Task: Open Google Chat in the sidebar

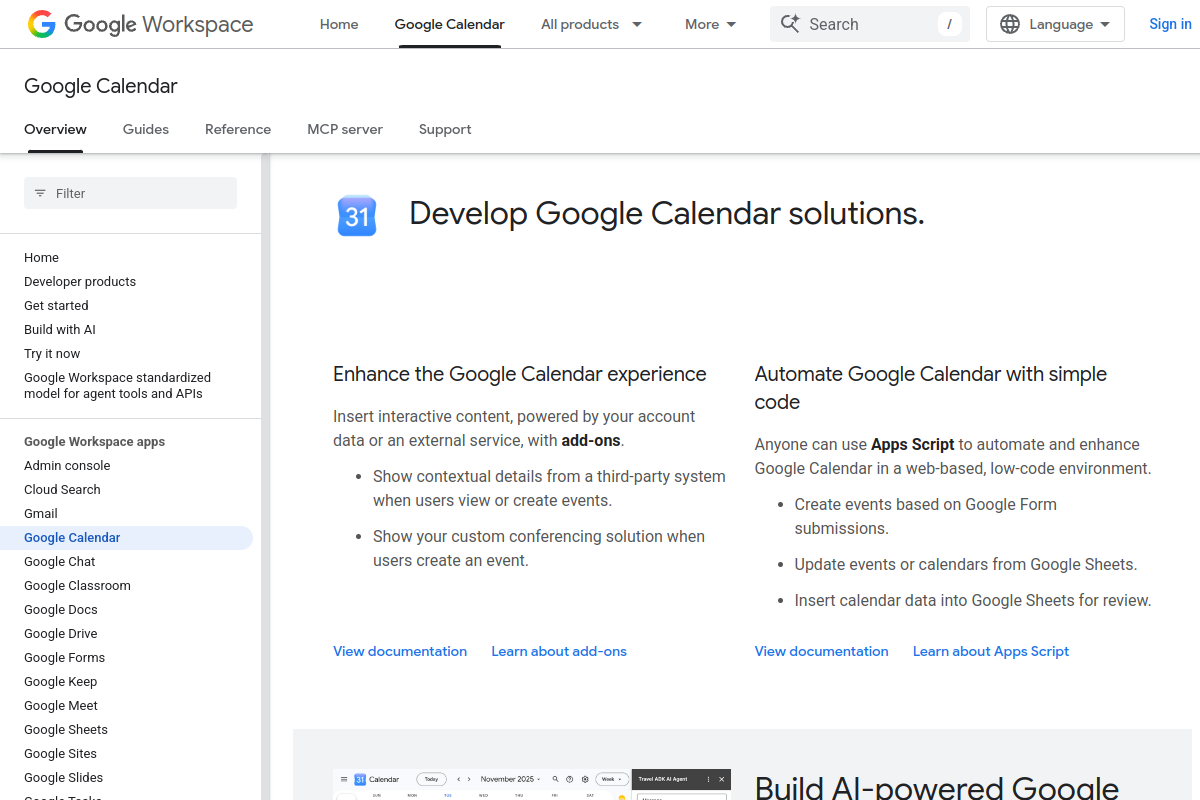Action: click(60, 561)
